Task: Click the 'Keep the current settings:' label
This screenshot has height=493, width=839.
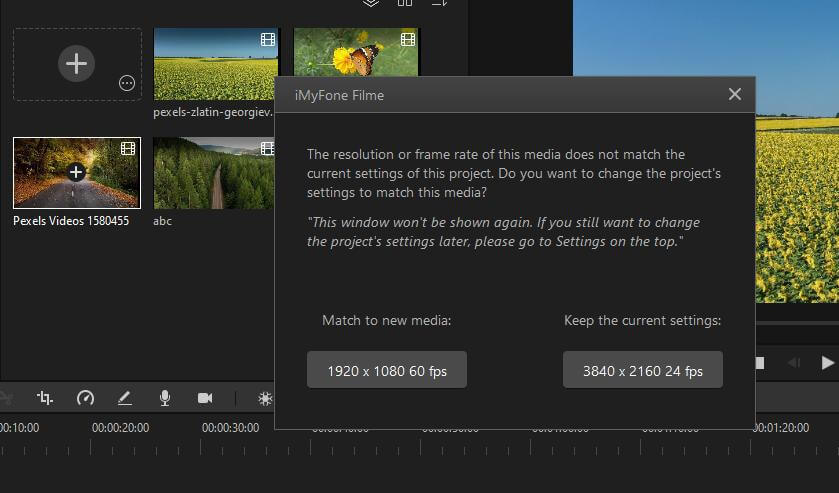Action: pyautogui.click(x=643, y=320)
